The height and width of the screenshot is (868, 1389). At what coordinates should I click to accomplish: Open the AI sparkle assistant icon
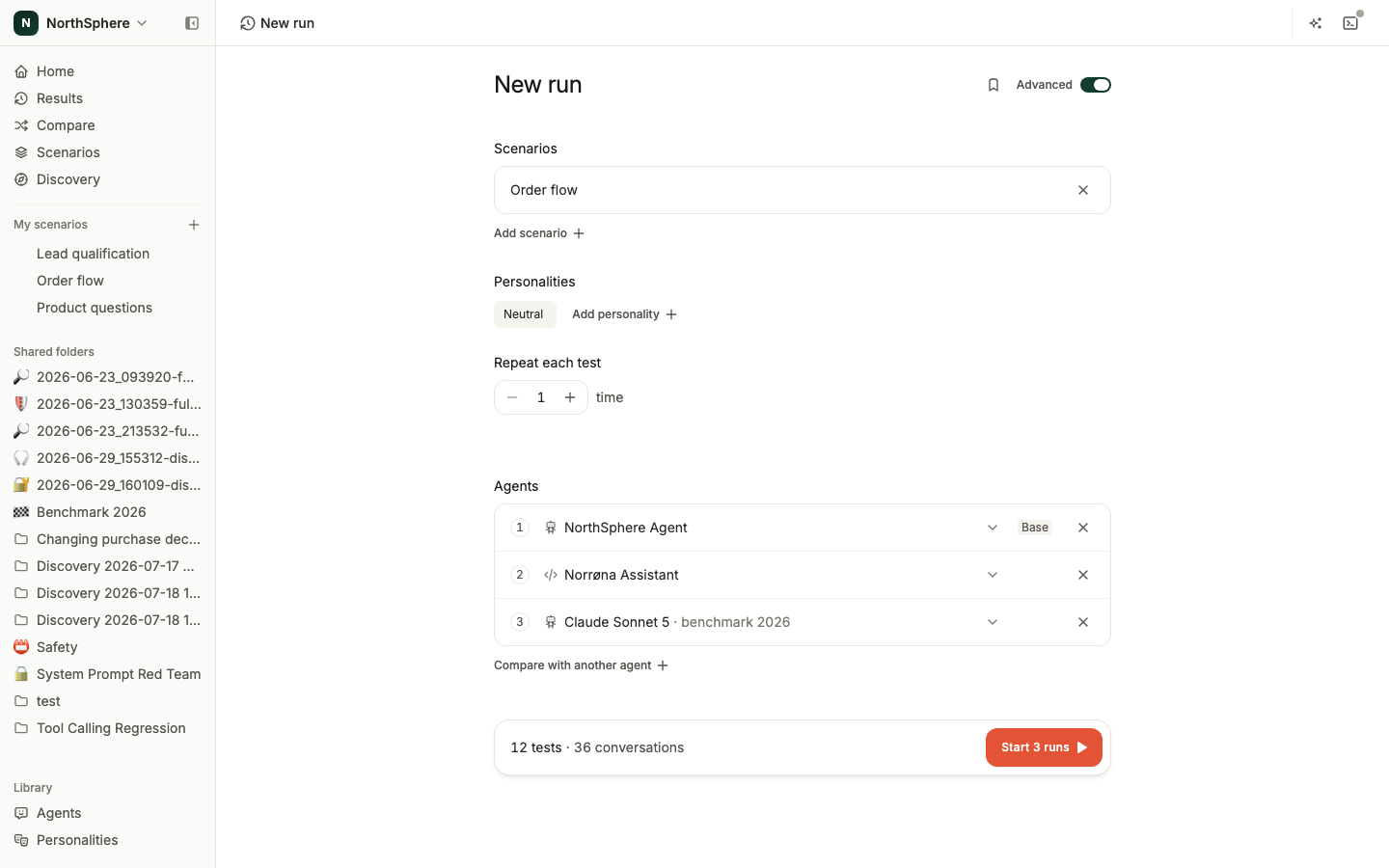point(1316,23)
